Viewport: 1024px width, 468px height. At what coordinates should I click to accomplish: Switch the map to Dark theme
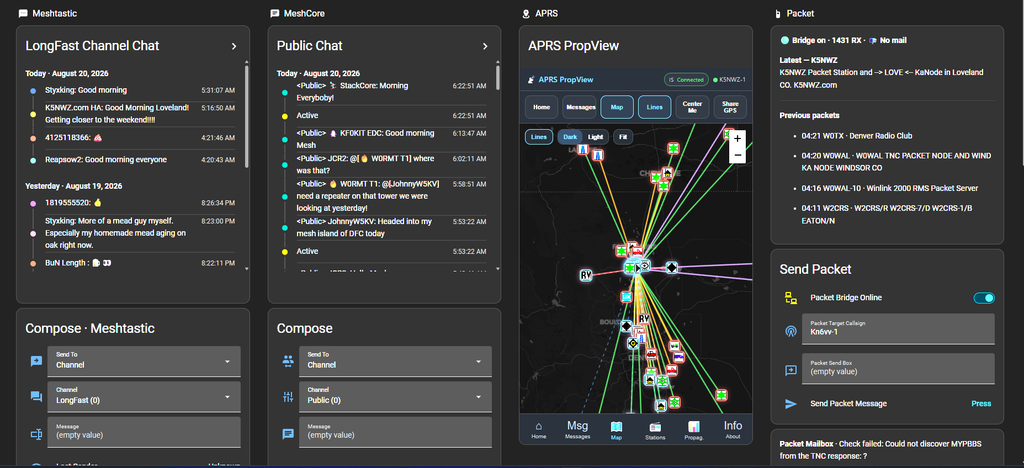[x=570, y=137]
